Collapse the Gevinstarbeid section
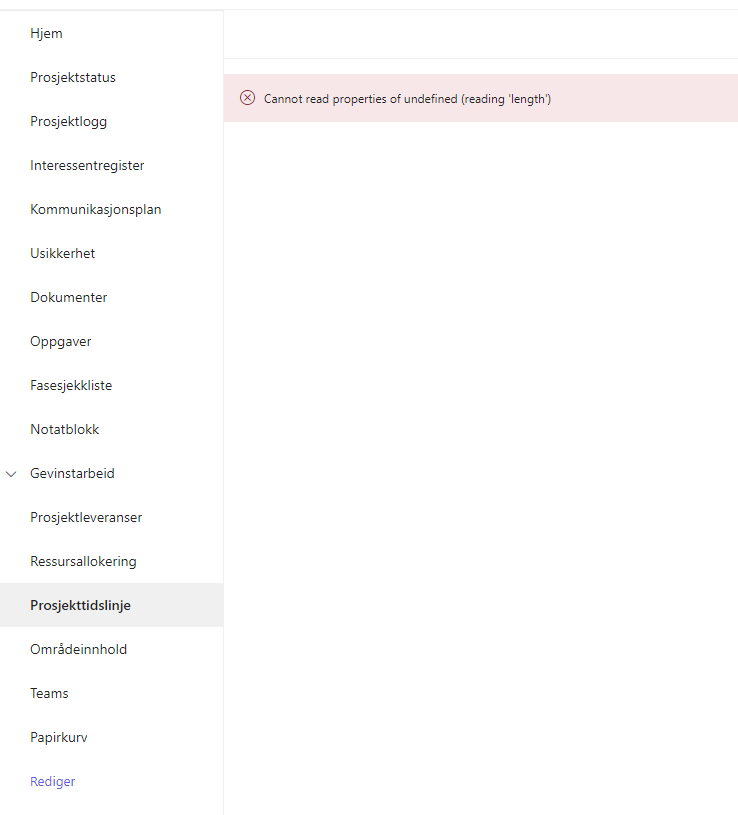Screen dimensions: 738x815 (x=11, y=473)
